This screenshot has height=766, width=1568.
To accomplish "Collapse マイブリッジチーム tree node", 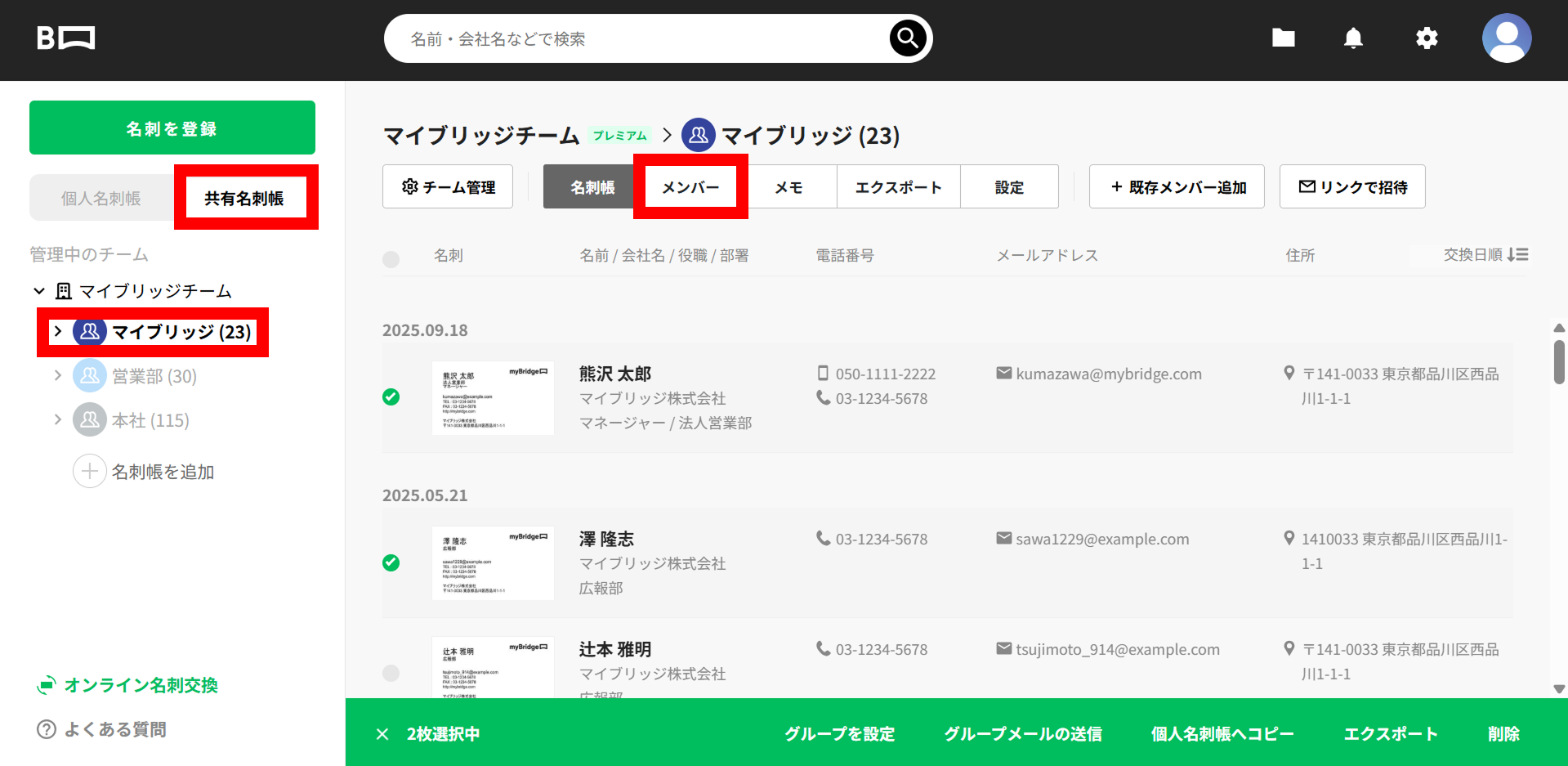I will click(x=38, y=291).
